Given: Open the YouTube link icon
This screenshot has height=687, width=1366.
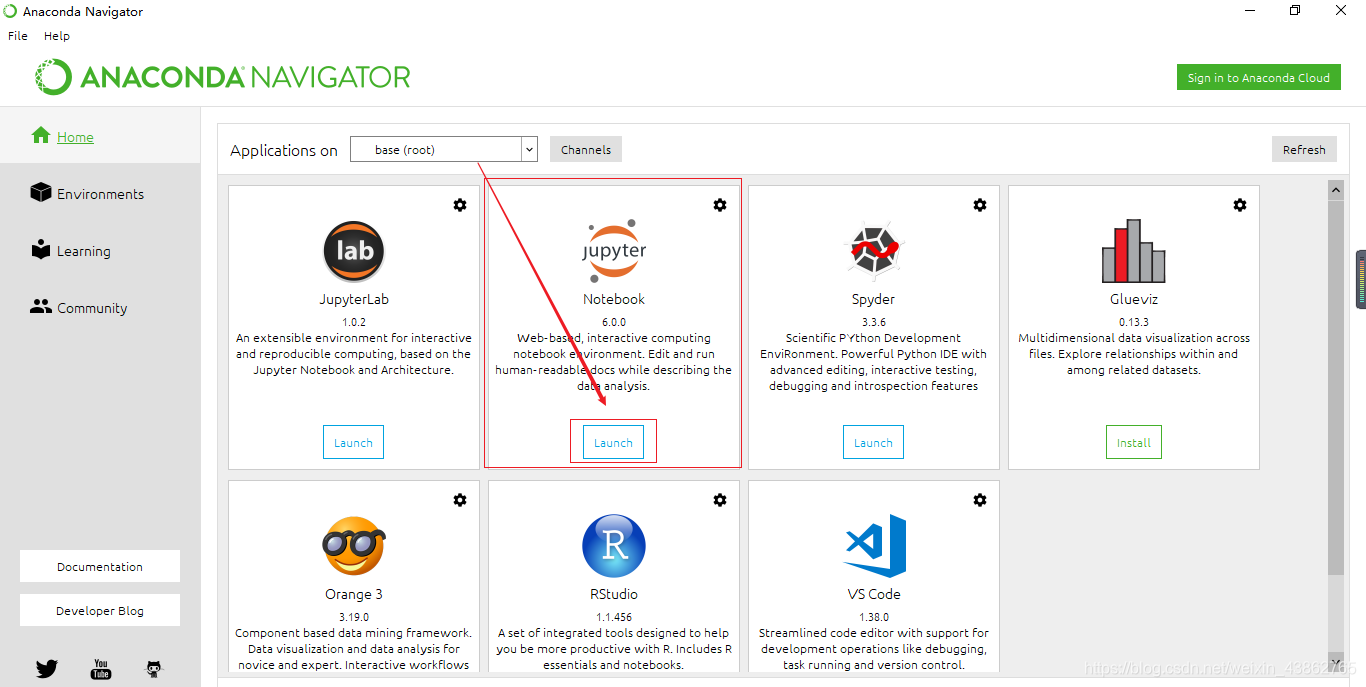Looking at the screenshot, I should (x=101, y=669).
